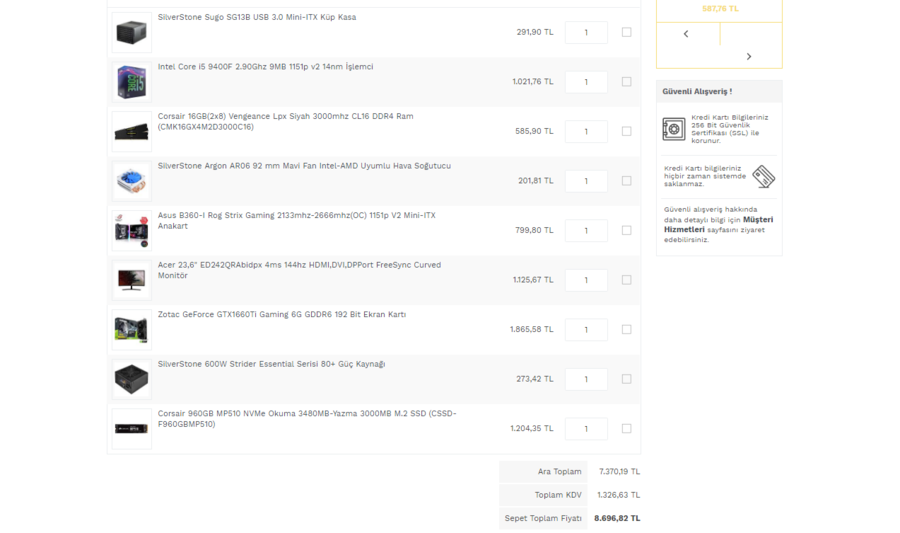Open the Zotac GeForce GTX1660Ti Ekran Kartı link

pos(282,314)
